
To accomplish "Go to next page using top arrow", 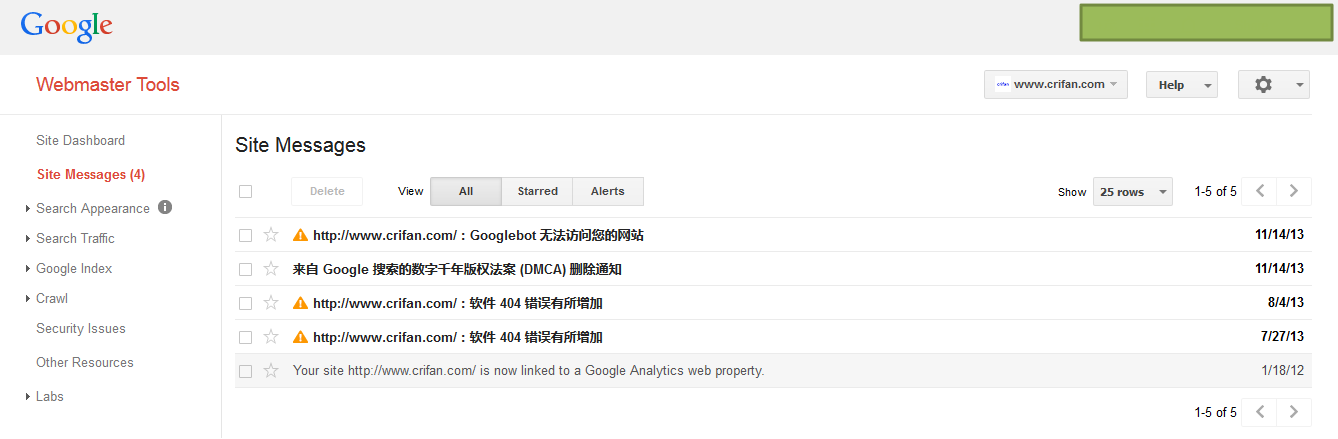I will (1294, 191).
